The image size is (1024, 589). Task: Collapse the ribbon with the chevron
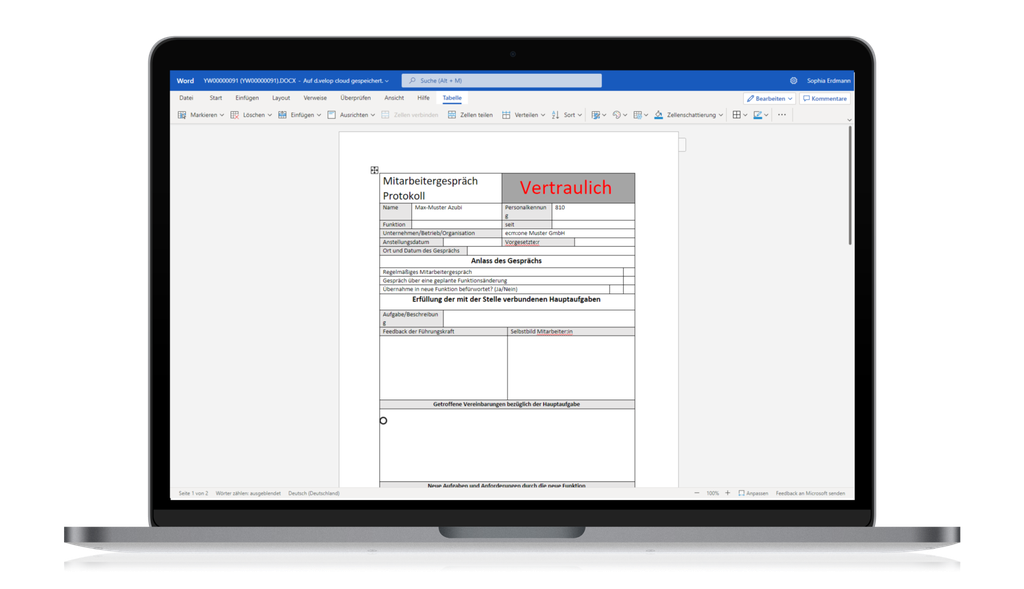pos(849,120)
